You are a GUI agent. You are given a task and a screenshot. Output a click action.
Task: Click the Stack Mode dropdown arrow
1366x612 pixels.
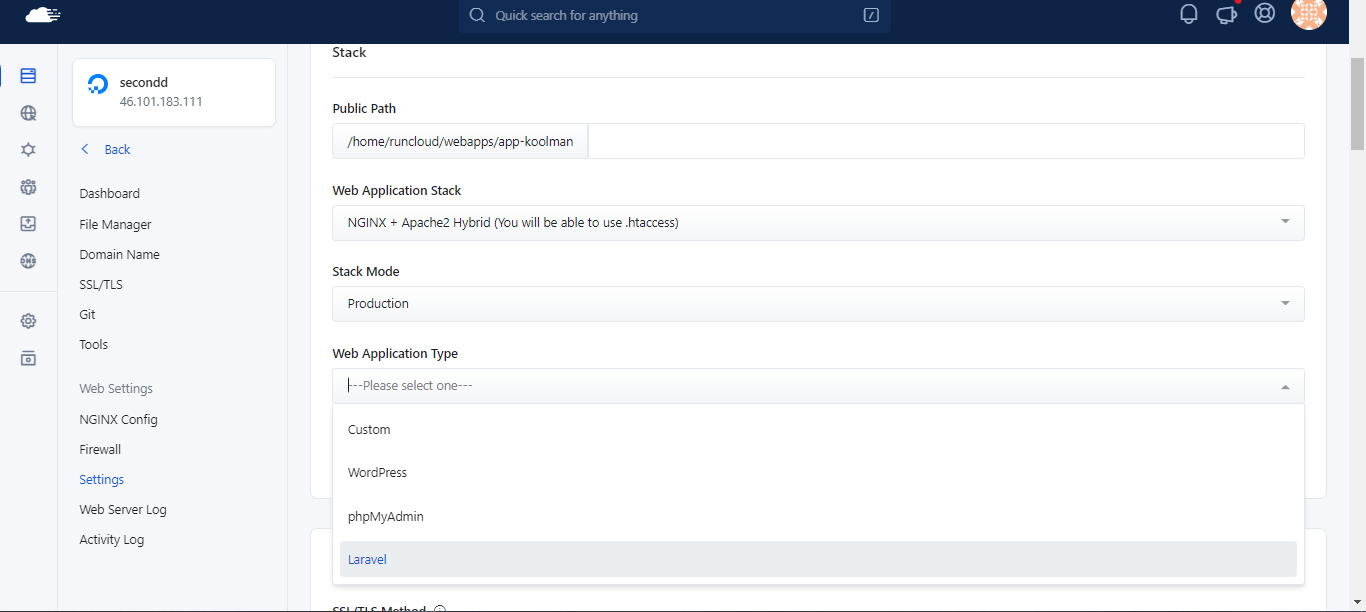pyautogui.click(x=1285, y=303)
